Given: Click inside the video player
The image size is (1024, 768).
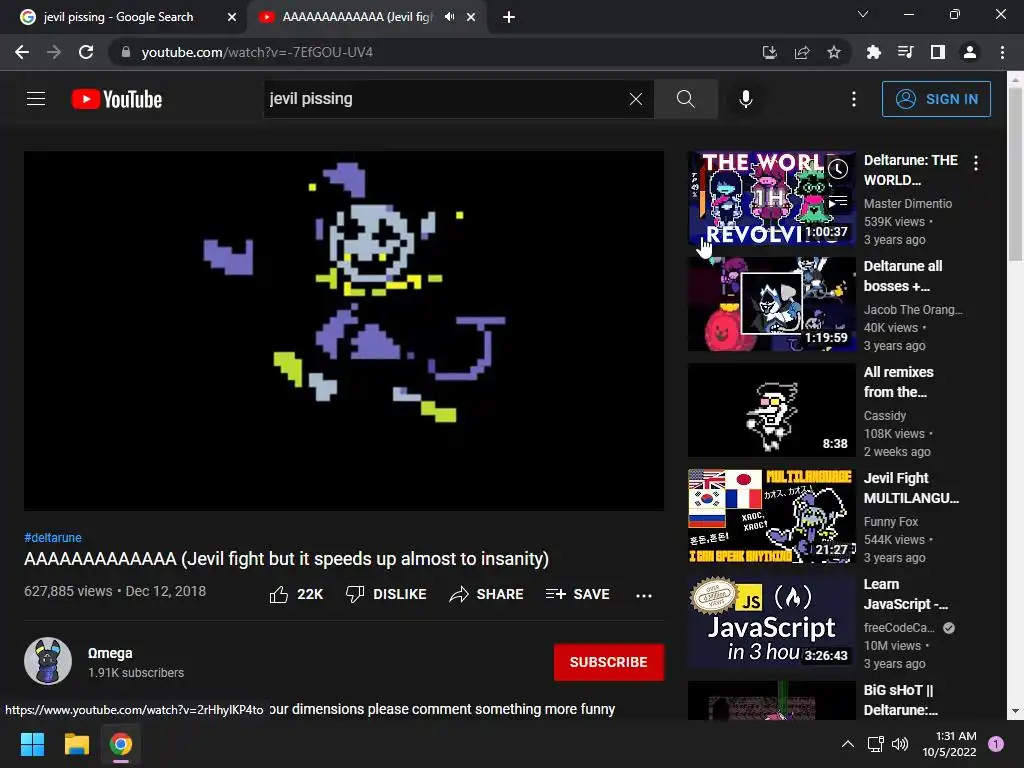Looking at the screenshot, I should point(344,331).
